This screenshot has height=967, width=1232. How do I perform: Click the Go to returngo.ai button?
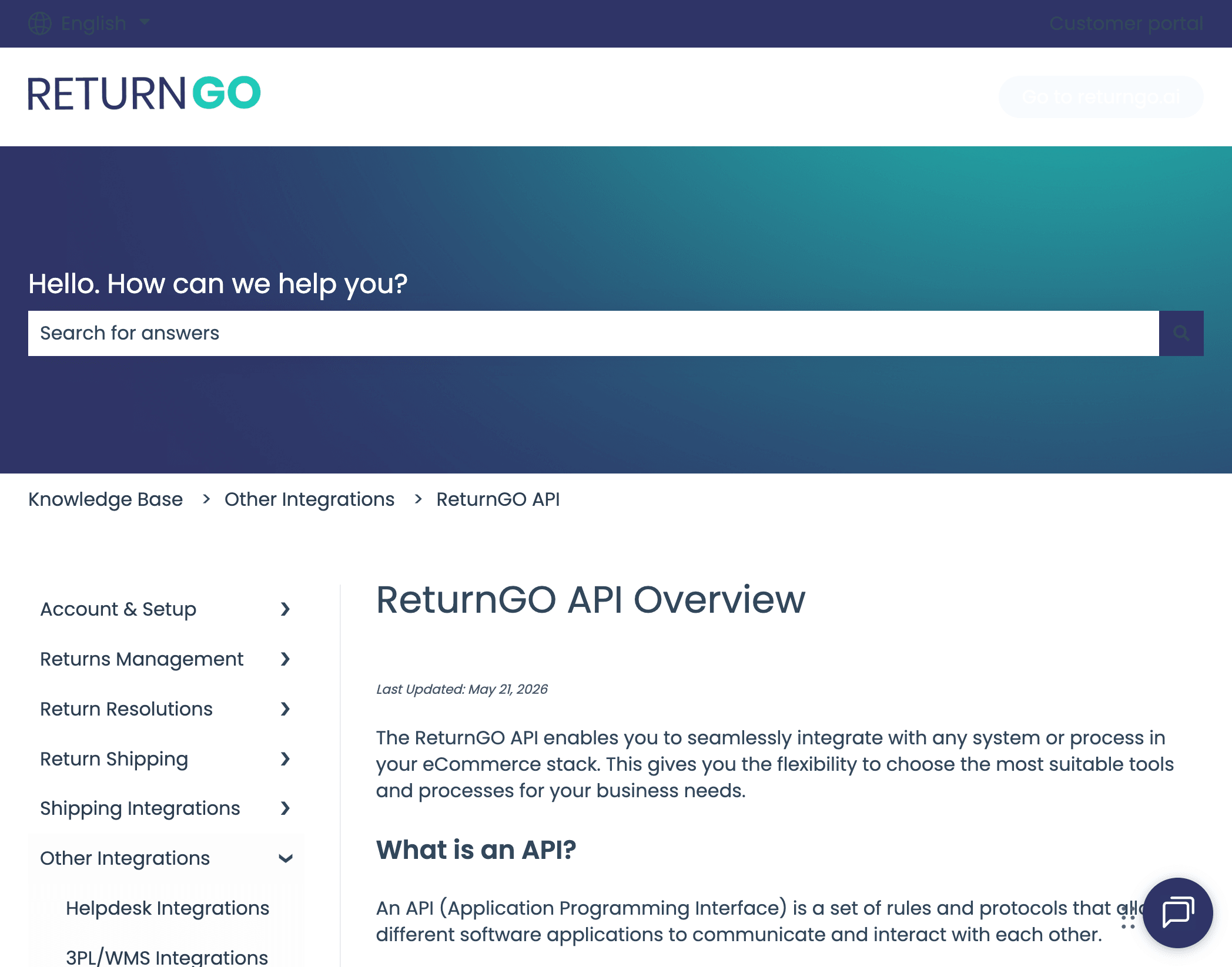tap(1101, 97)
